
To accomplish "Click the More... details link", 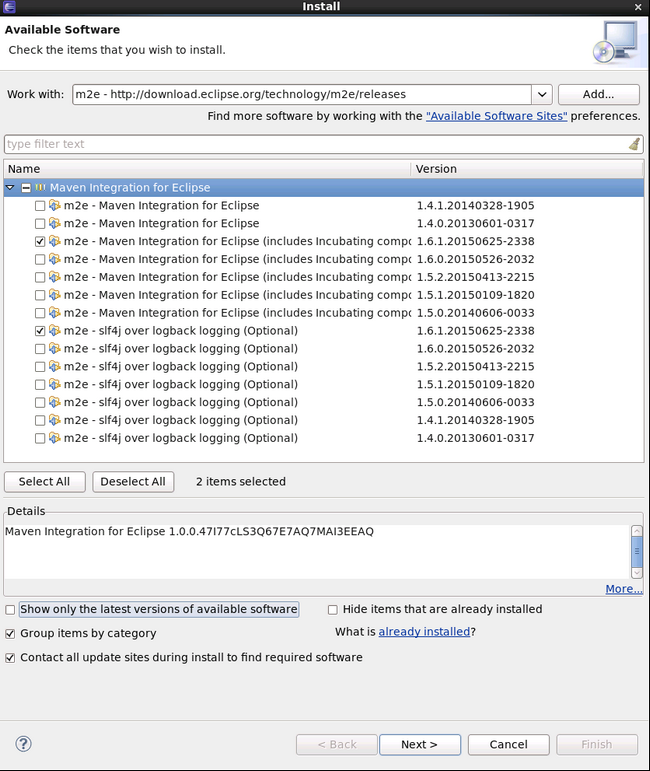I will 623,589.
